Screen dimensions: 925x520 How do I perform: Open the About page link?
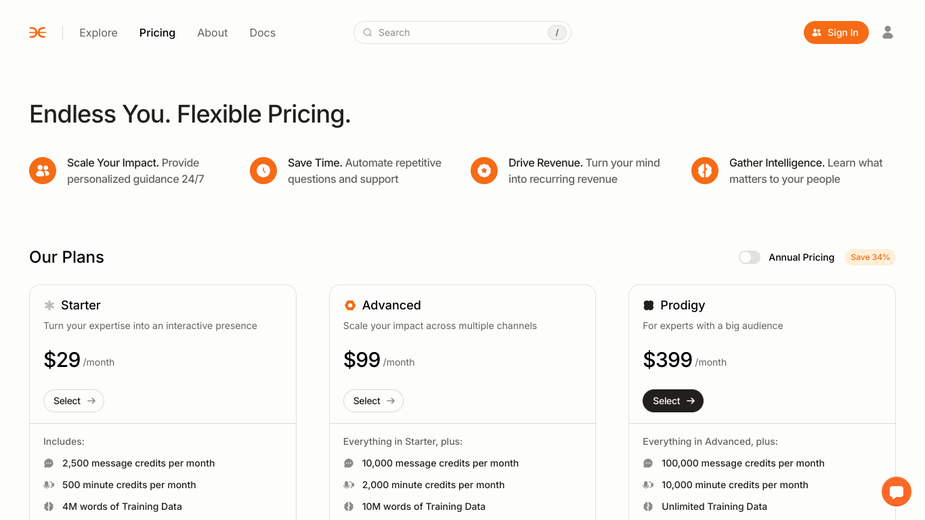[212, 32]
